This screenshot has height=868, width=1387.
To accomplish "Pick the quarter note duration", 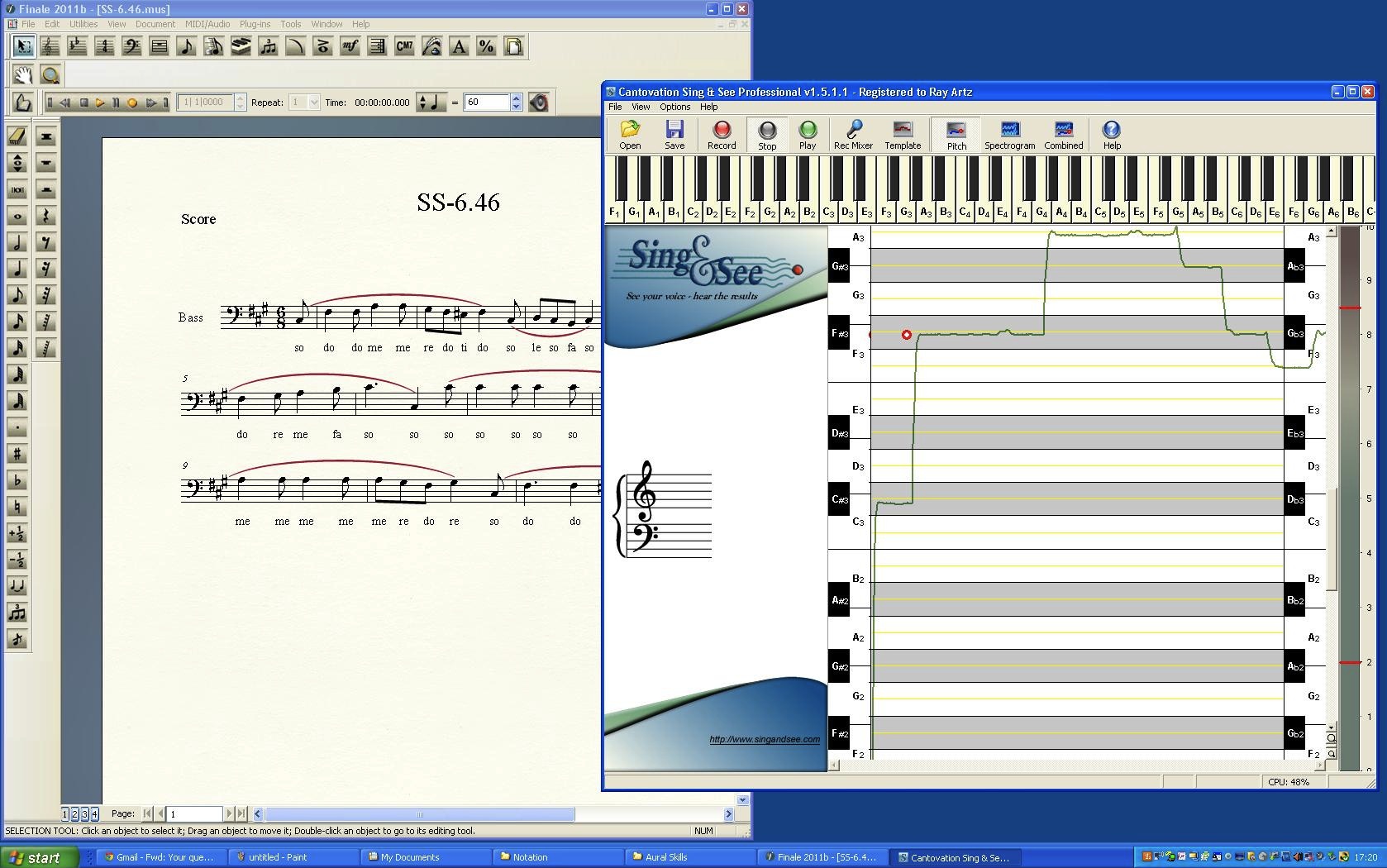I will point(17,269).
